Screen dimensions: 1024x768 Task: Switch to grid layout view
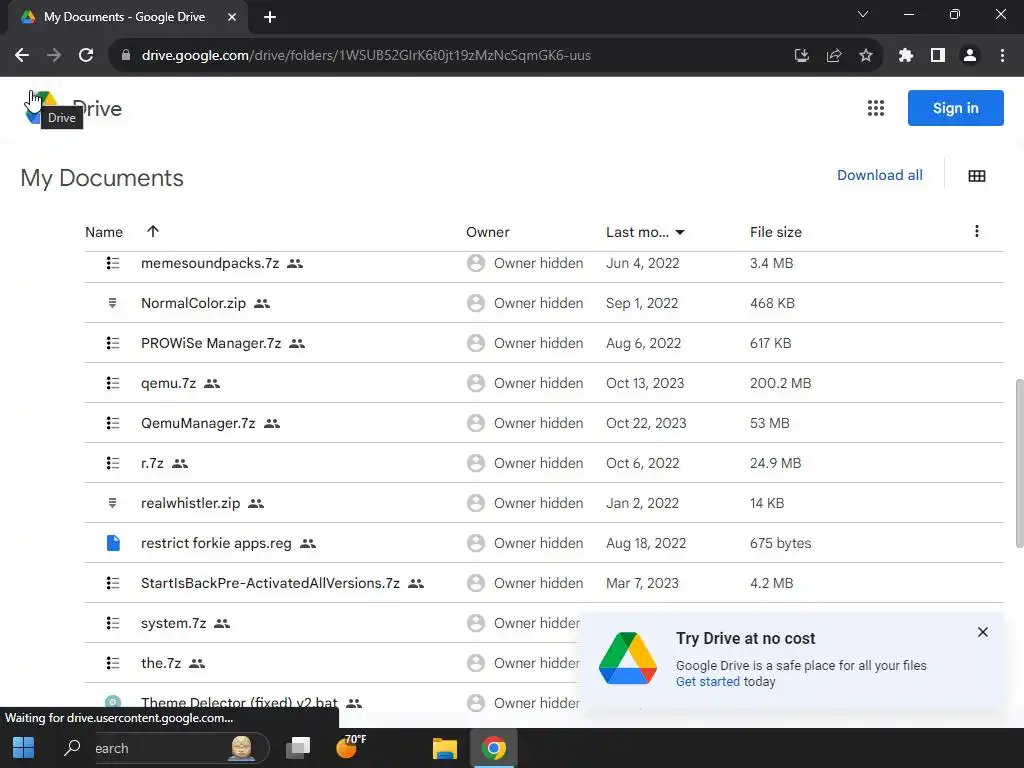click(976, 176)
